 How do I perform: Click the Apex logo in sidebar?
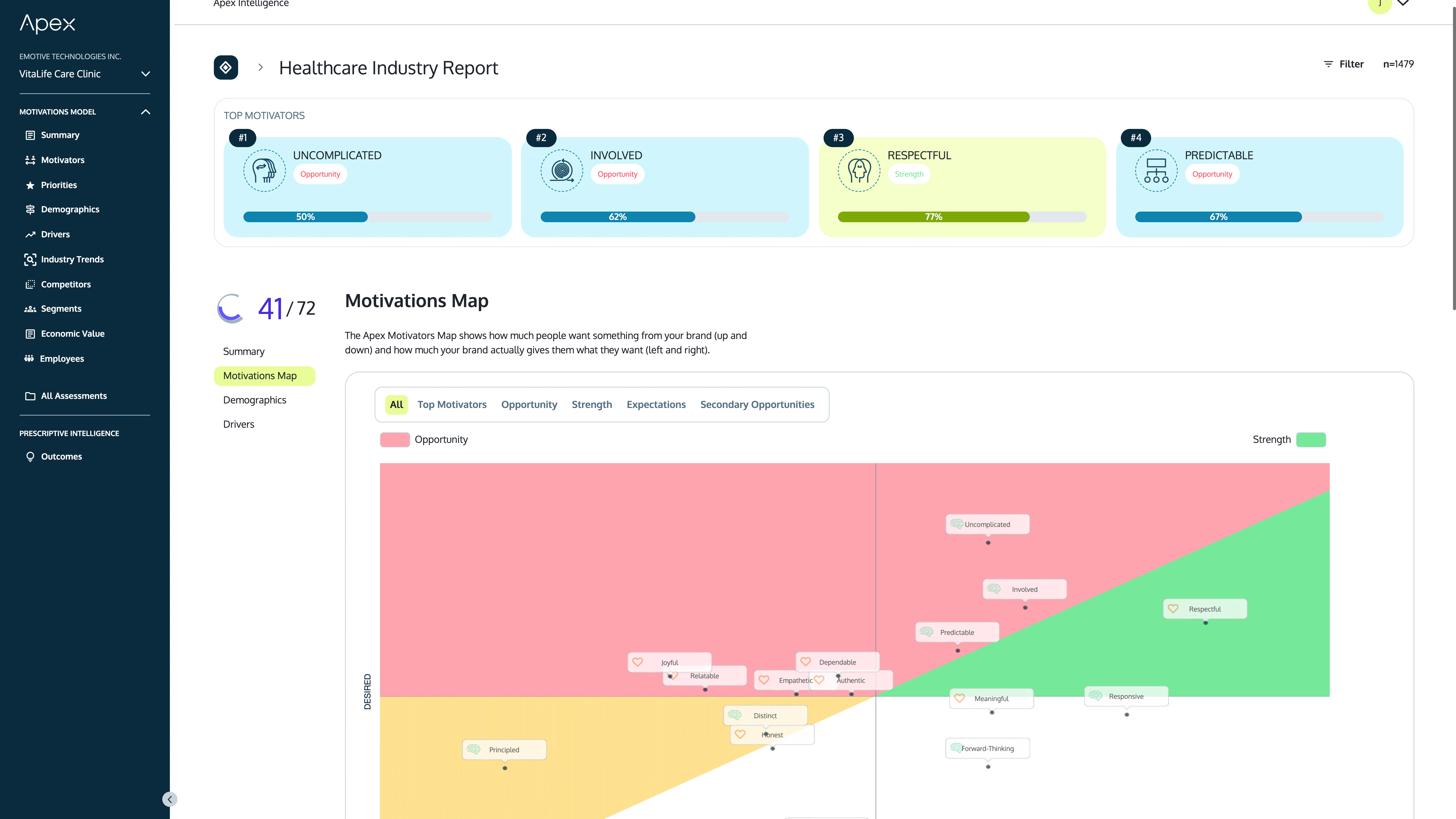click(x=47, y=24)
